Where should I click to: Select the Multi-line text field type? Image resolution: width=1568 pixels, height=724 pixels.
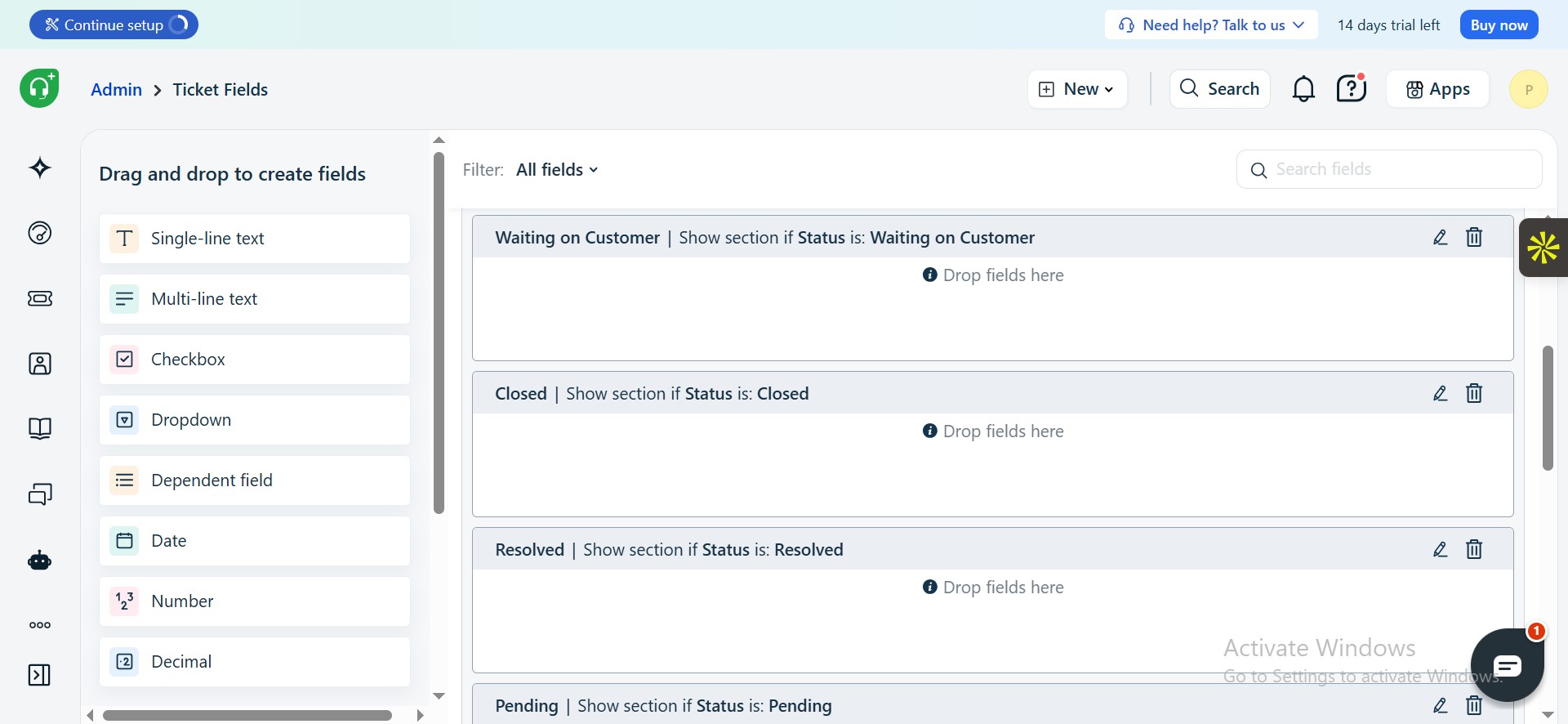[x=255, y=299]
